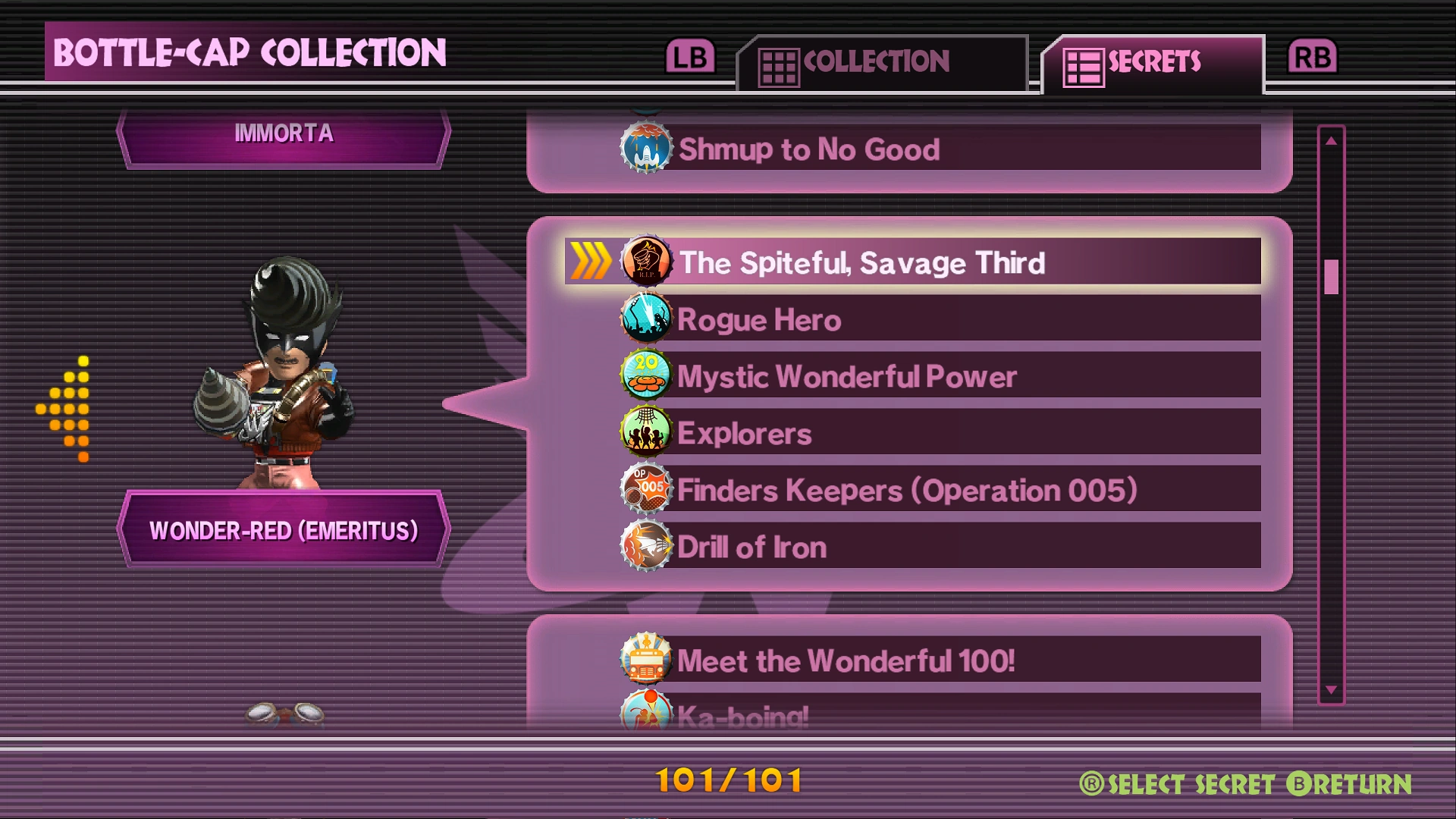Click the LB shoulder button indicator
The width and height of the screenshot is (1456, 819).
690,57
